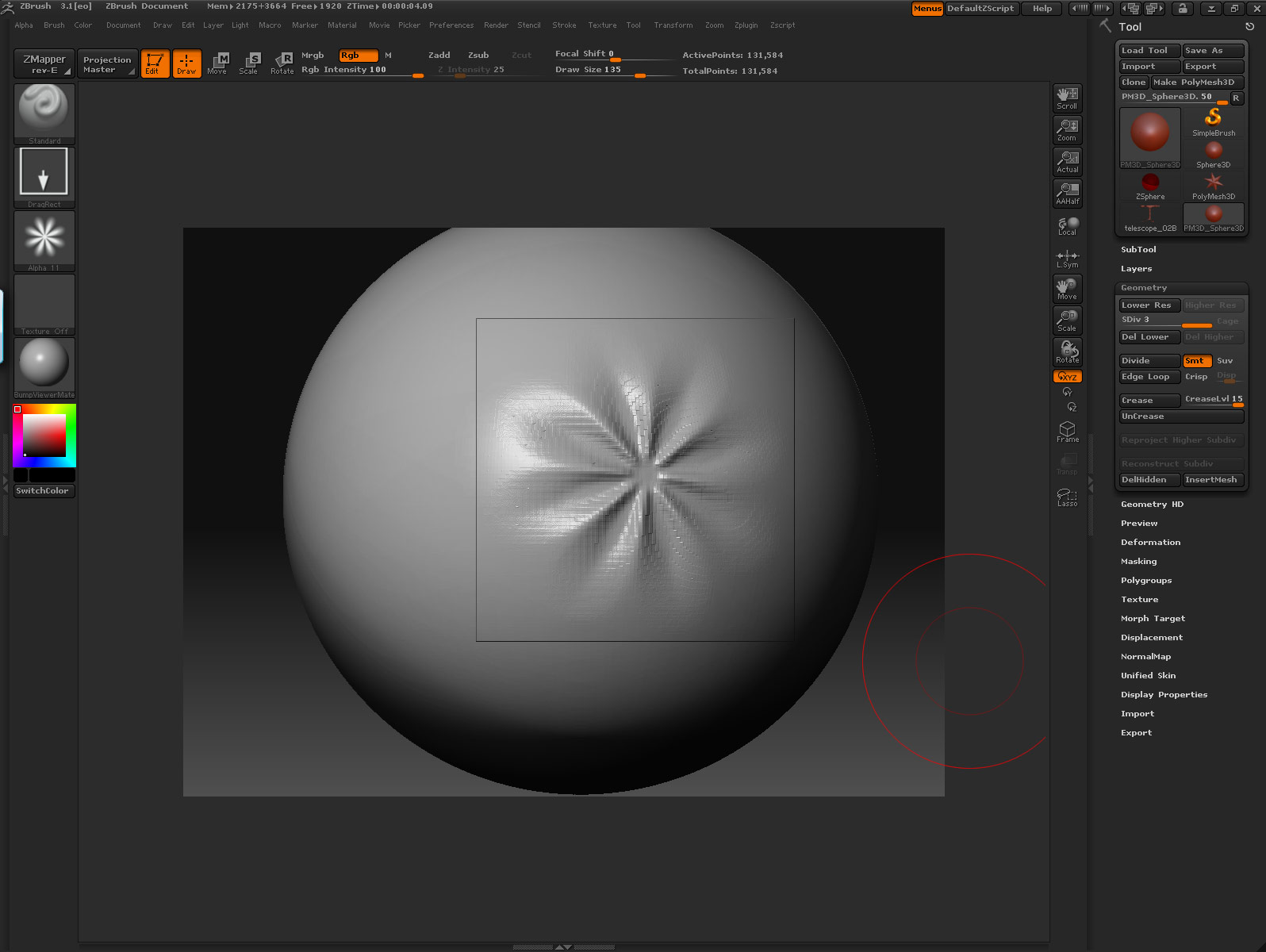Screen dimensions: 1266x952
Task: Click the Divide button
Action: [1149, 361]
